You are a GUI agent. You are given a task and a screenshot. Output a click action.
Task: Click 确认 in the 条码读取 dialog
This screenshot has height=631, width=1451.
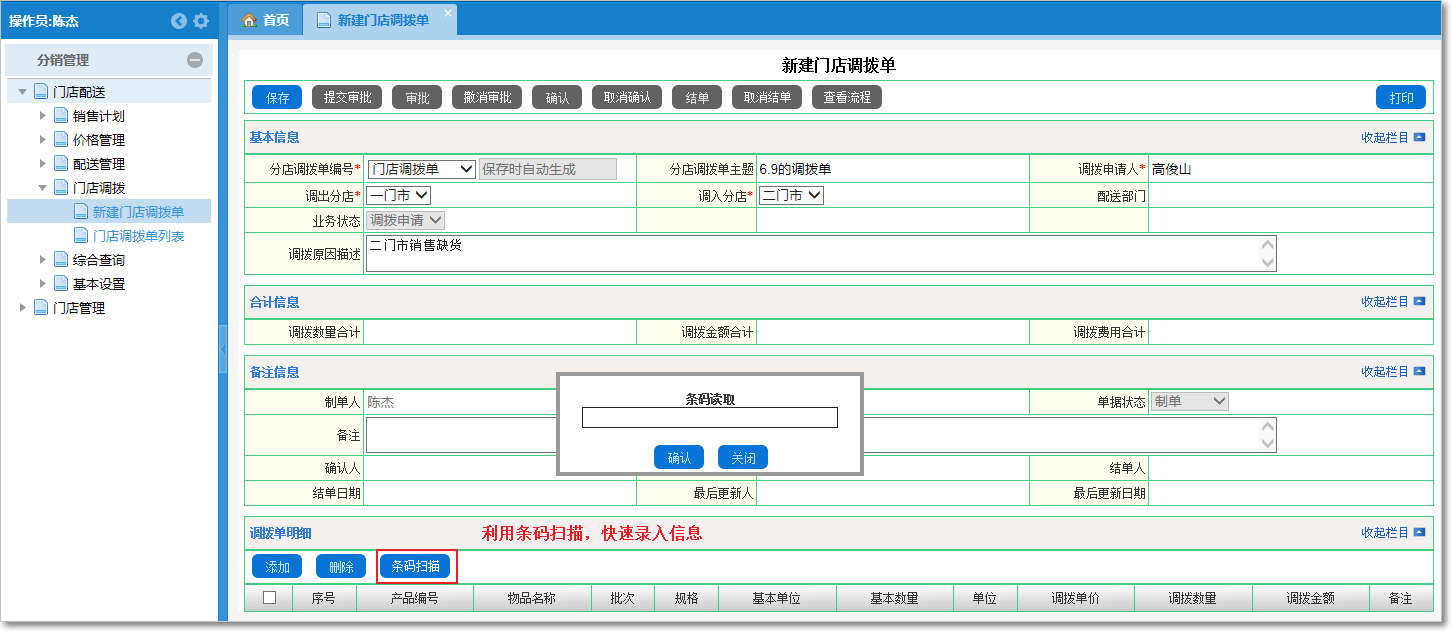(x=679, y=457)
